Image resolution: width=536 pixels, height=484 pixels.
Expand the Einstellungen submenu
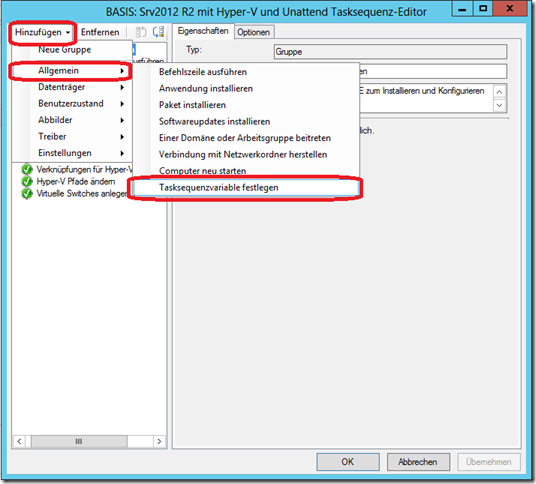[72, 153]
